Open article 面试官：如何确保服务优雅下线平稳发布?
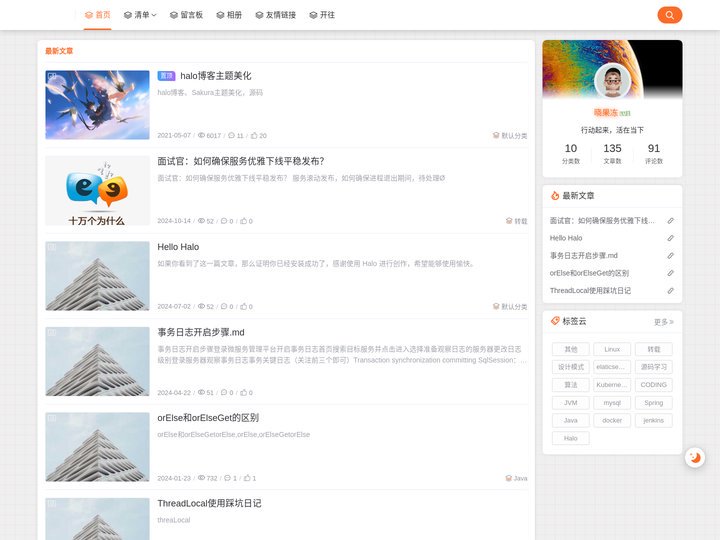 (241, 161)
